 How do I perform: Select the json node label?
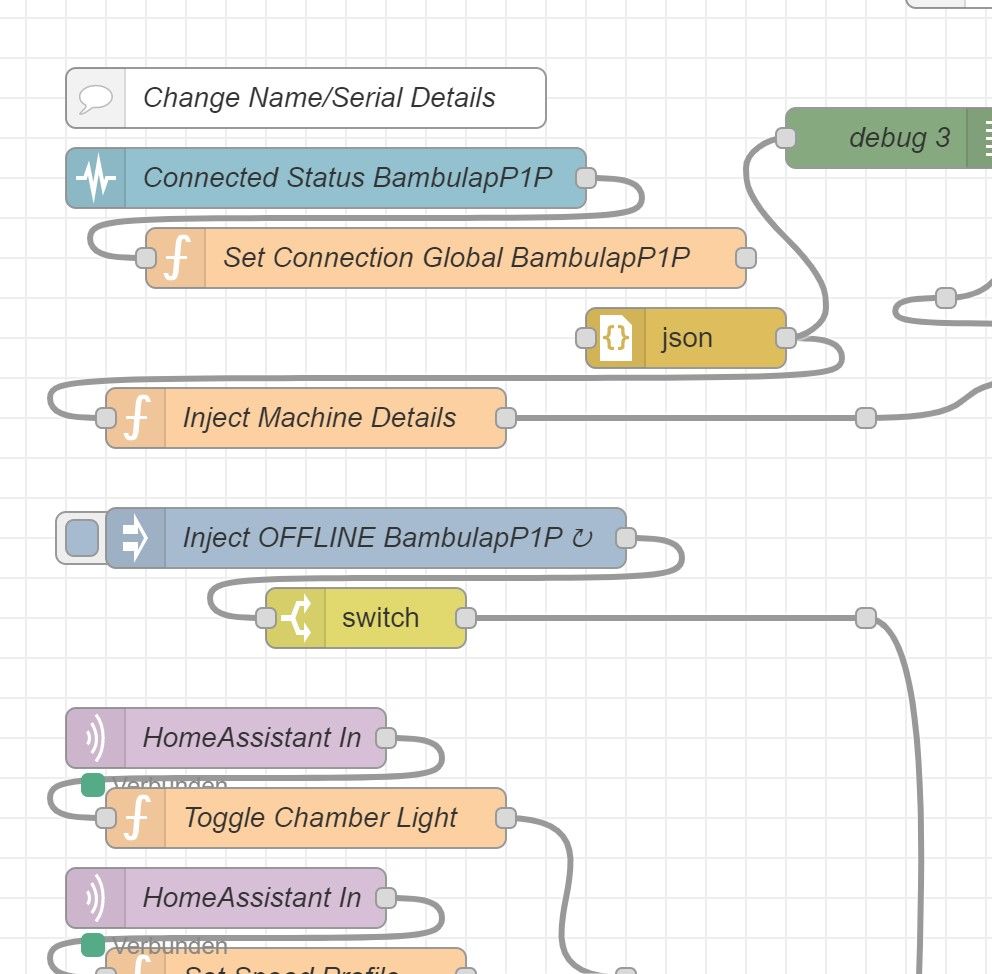(x=687, y=338)
